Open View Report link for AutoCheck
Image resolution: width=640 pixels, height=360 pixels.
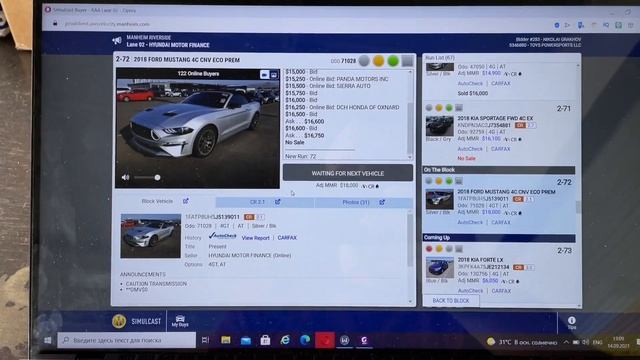tap(256, 238)
